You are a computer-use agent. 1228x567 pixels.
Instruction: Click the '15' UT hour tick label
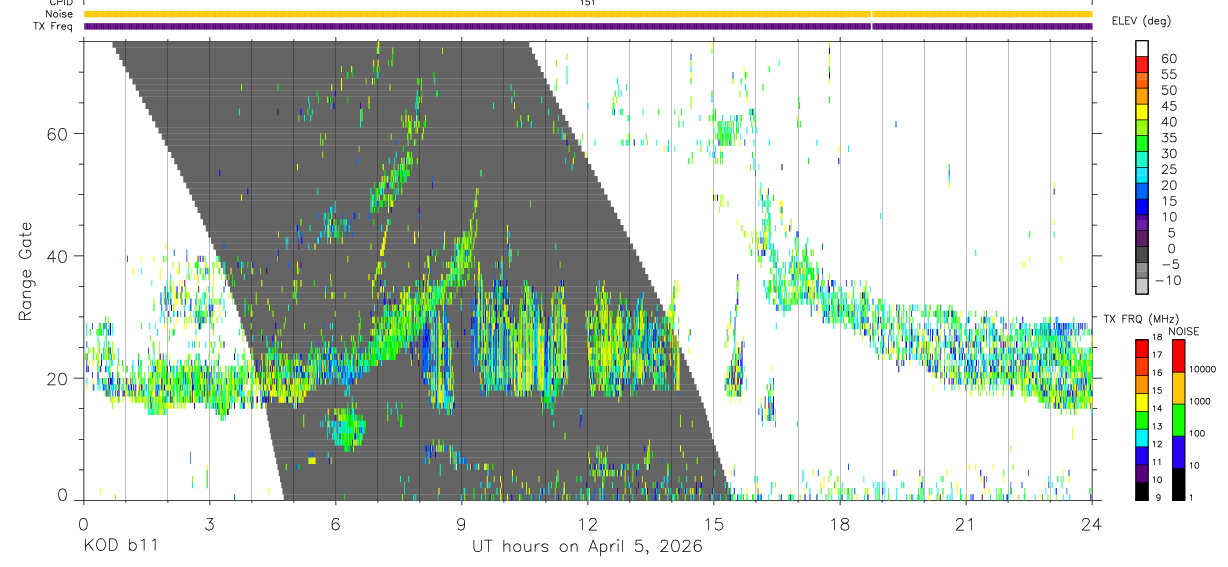[x=714, y=524]
